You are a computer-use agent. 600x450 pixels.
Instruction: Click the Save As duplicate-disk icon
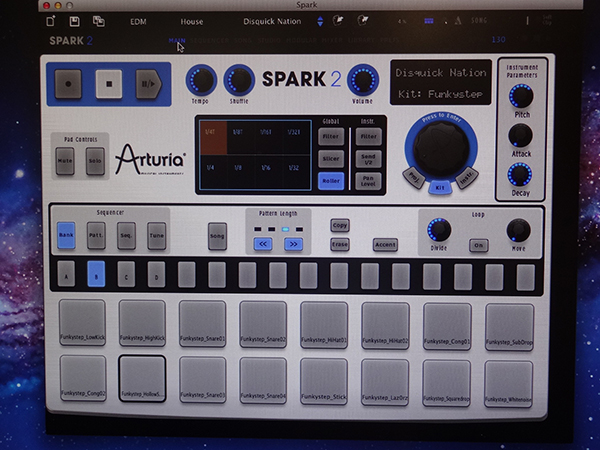click(x=99, y=21)
